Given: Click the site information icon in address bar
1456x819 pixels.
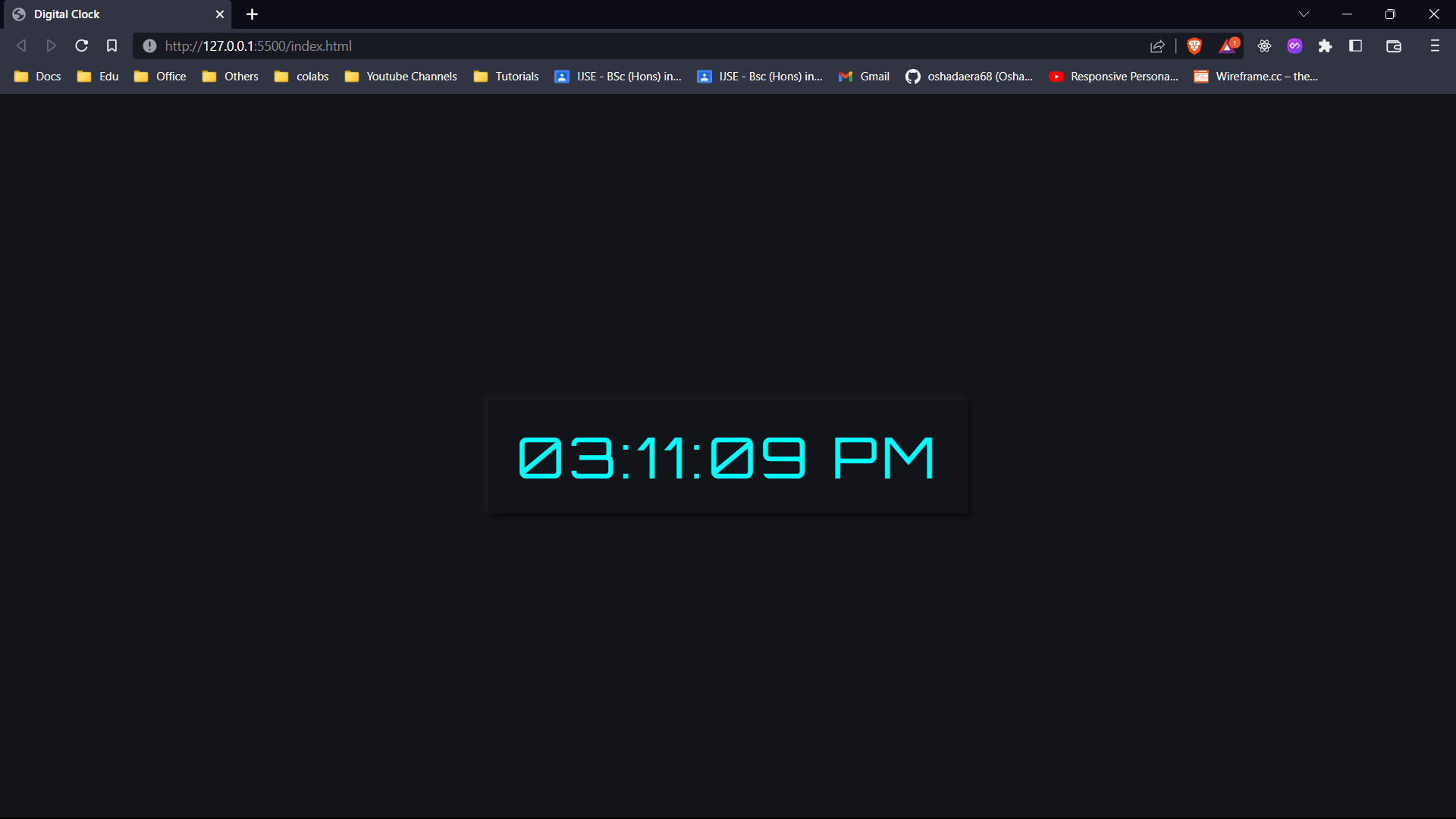Looking at the screenshot, I should point(149,46).
